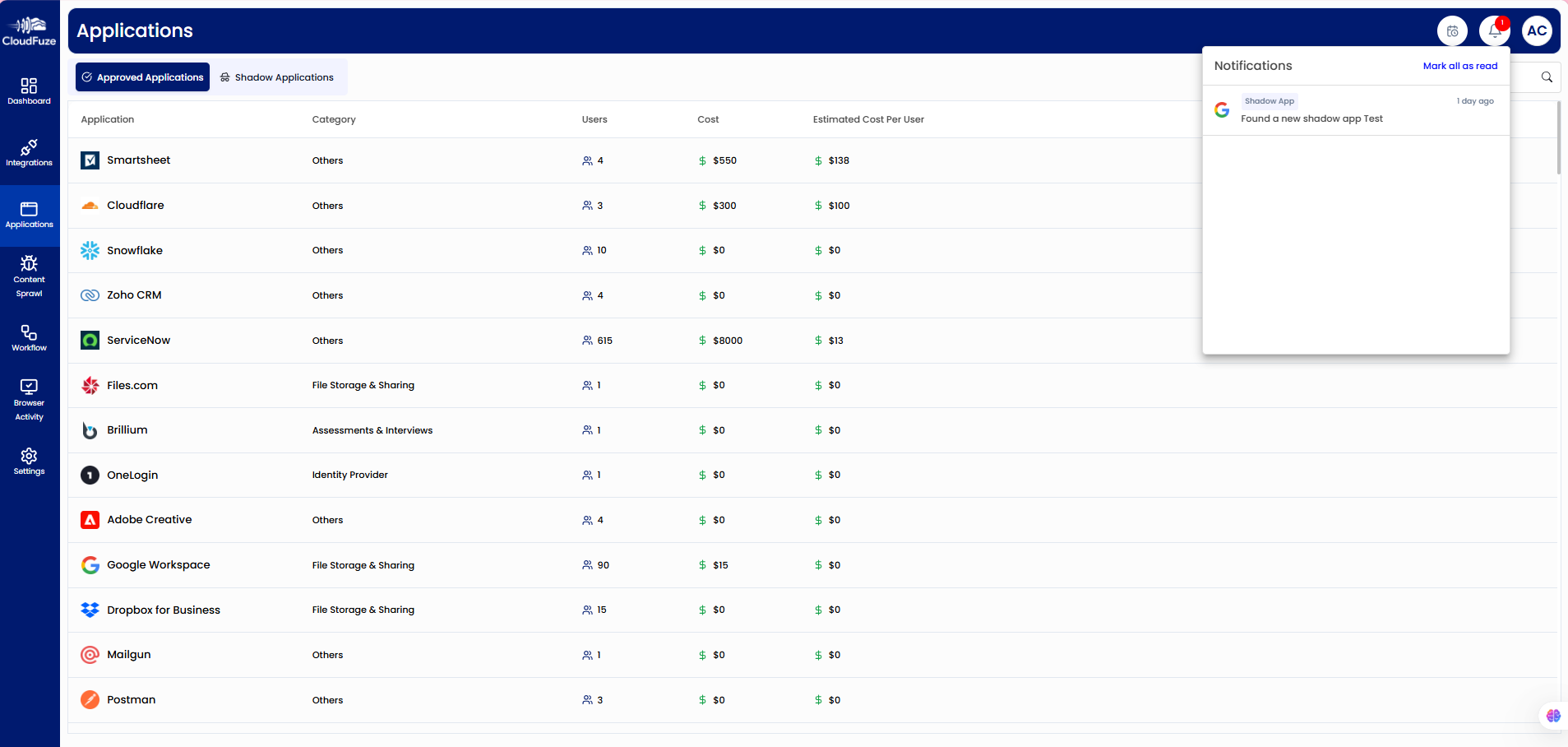1568x747 pixels.
Task: Select the Approved Applications tab
Action: 143,77
